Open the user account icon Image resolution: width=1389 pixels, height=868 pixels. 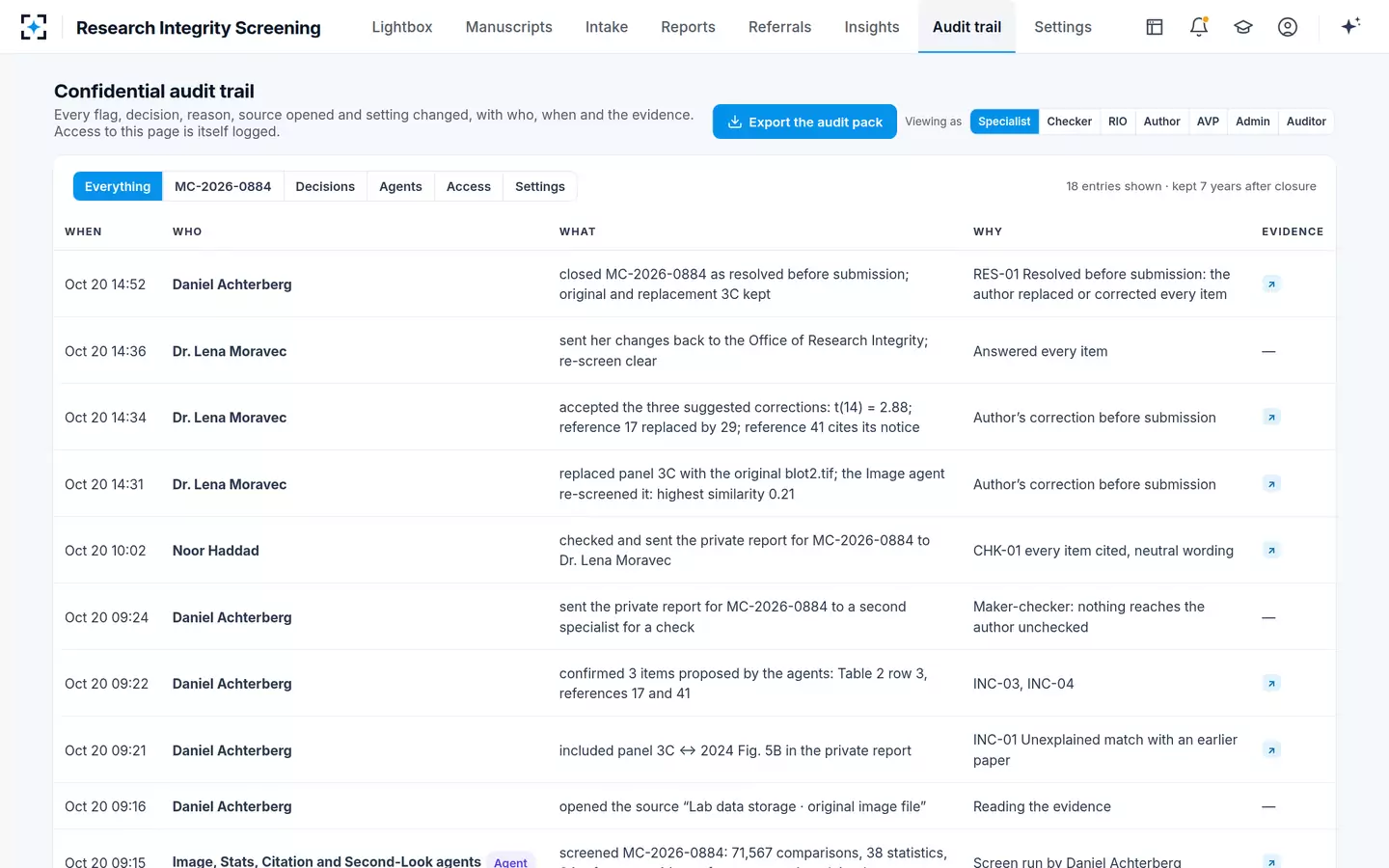point(1288,27)
